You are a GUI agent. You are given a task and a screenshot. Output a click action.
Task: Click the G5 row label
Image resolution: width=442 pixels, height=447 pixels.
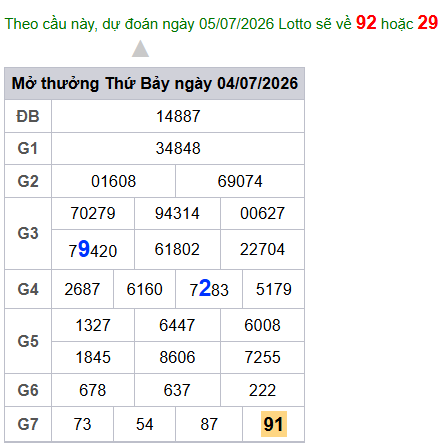[x=28, y=341]
